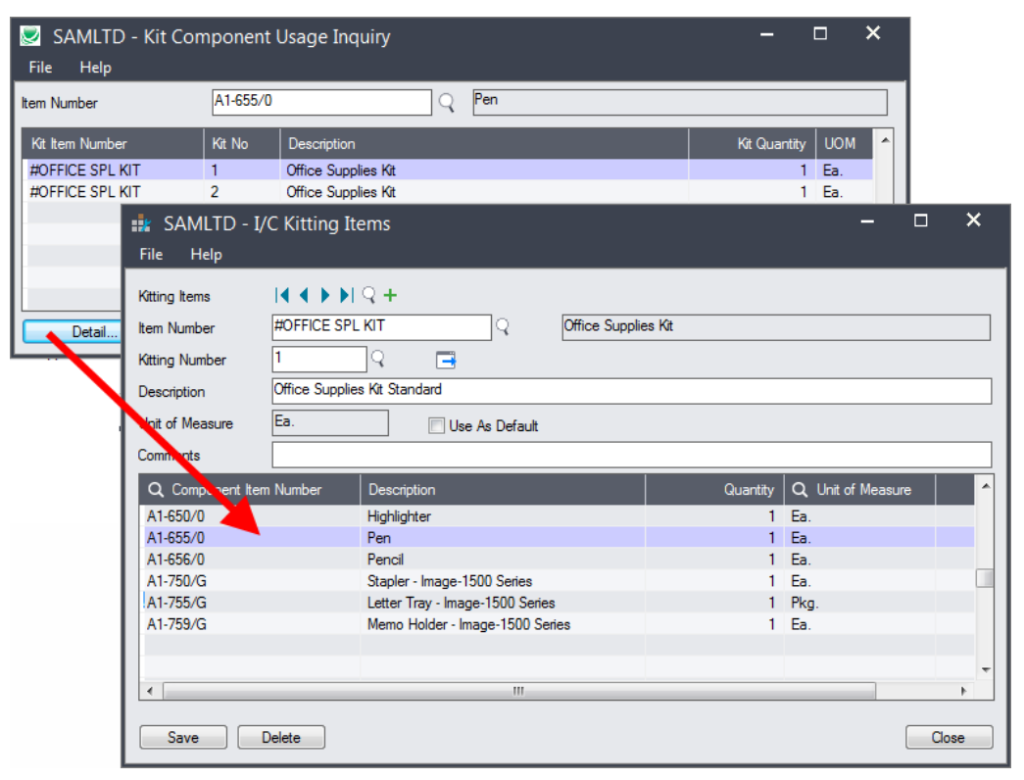Click scroll-up arrow of the kit list
This screenshot has height=780, width=1024.
pyautogui.click(x=885, y=140)
